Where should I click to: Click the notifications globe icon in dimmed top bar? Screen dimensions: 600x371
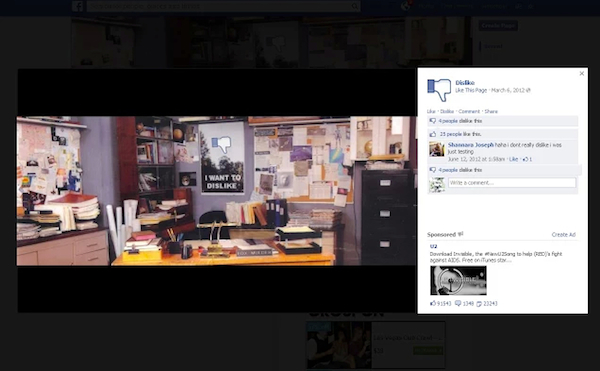pos(406,6)
